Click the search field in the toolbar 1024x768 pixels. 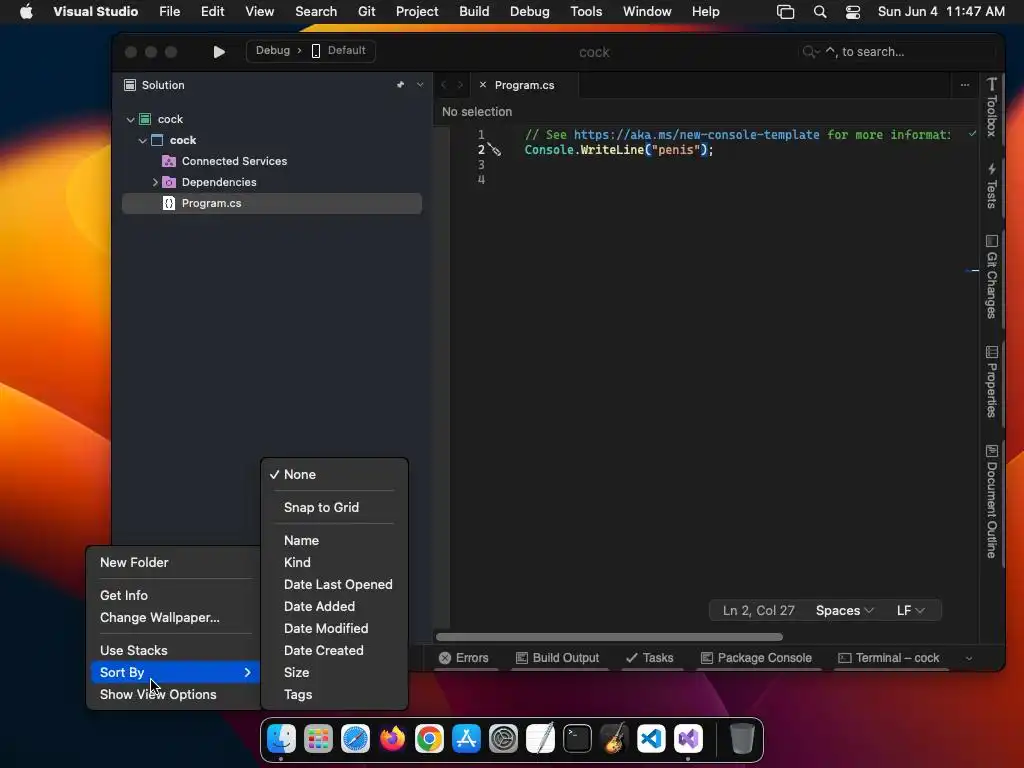898,52
